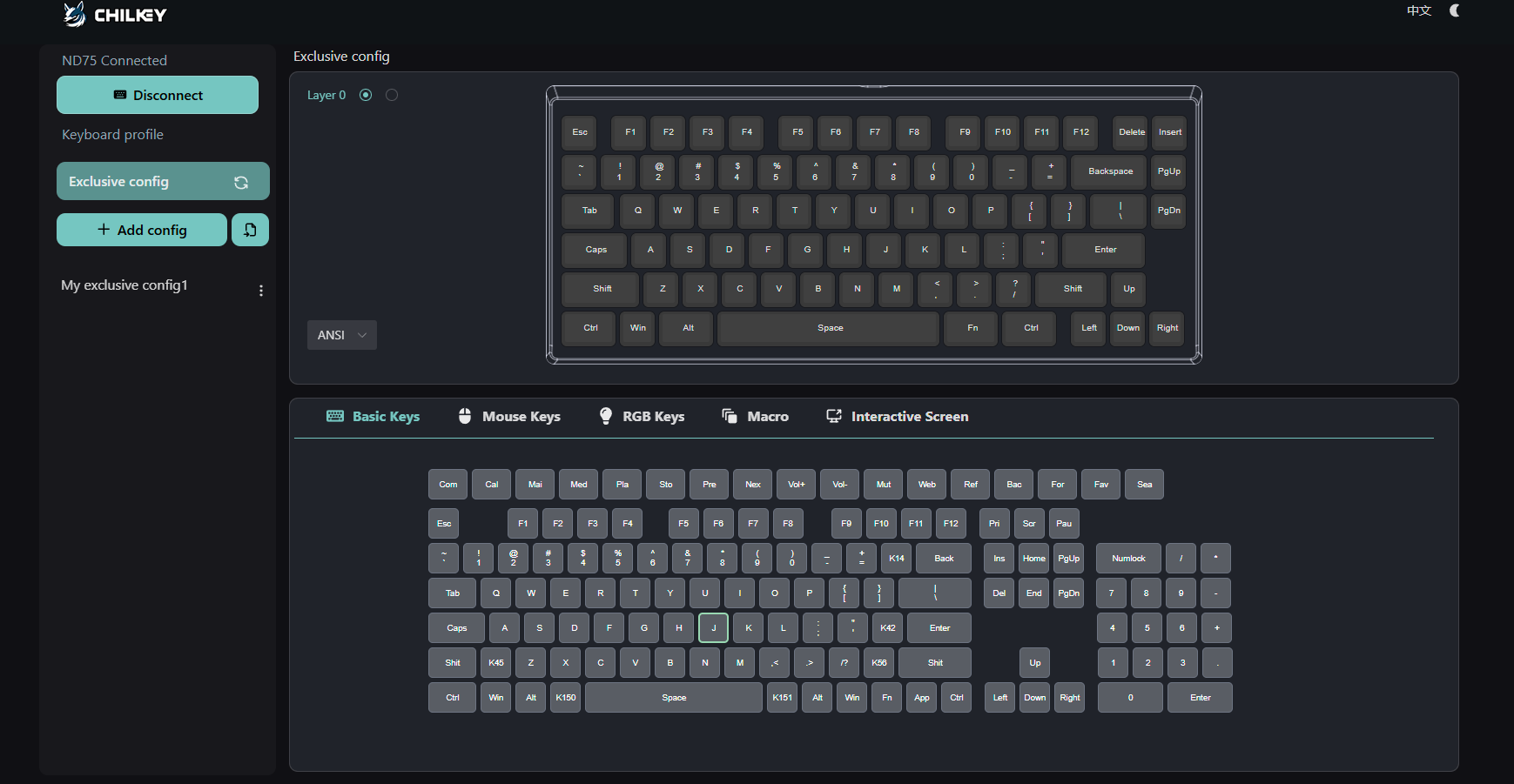Select Fn key on keyboard preview

tap(972, 328)
